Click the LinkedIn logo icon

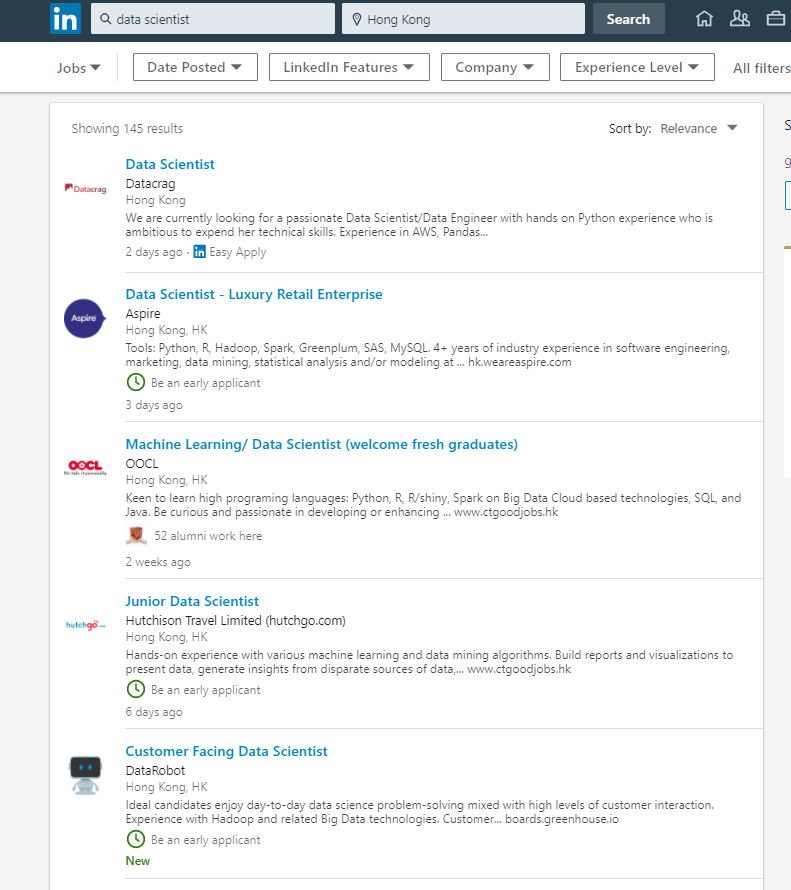pyautogui.click(x=65, y=19)
